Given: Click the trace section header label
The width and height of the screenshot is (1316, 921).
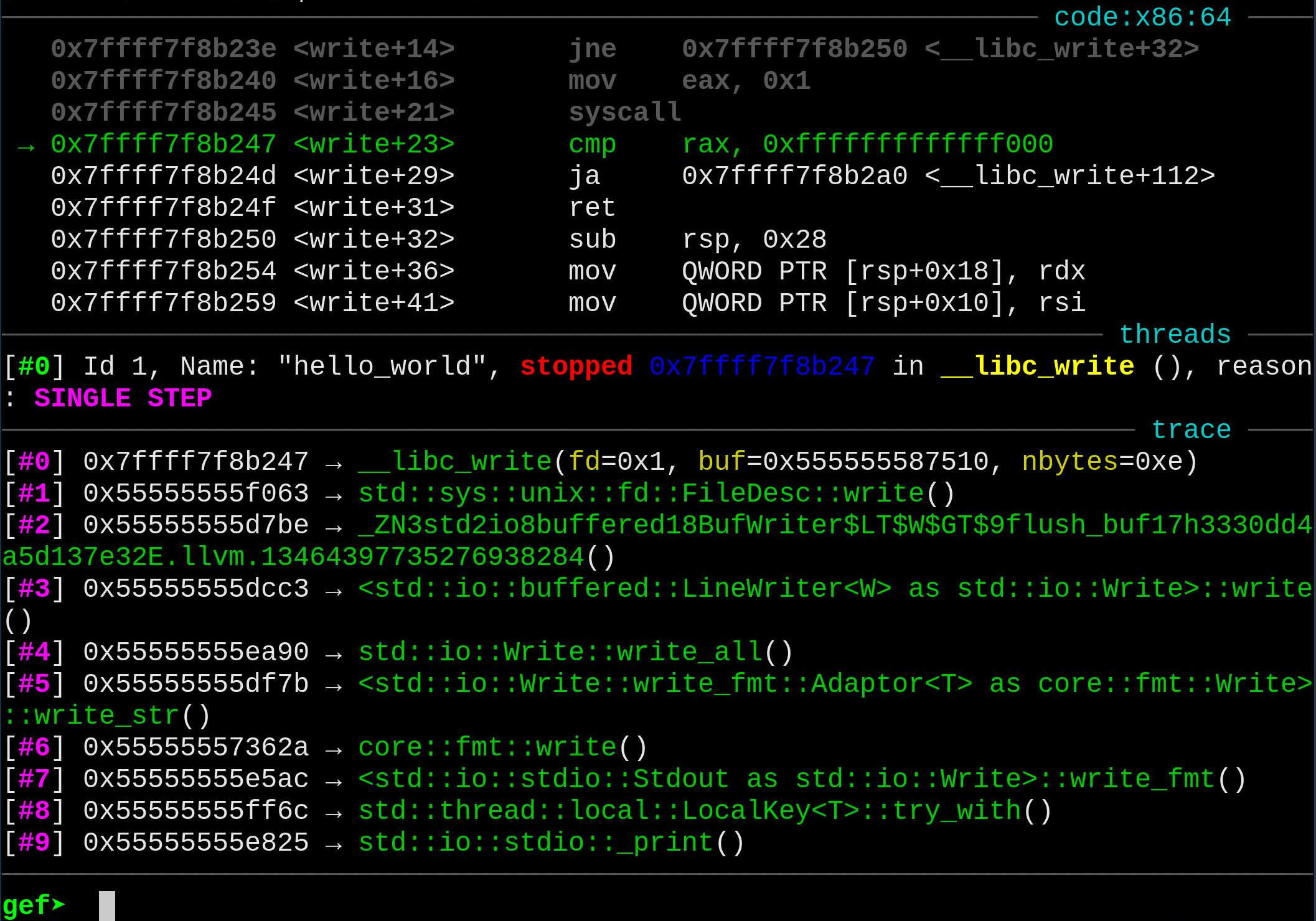Looking at the screenshot, I should click(1191, 429).
